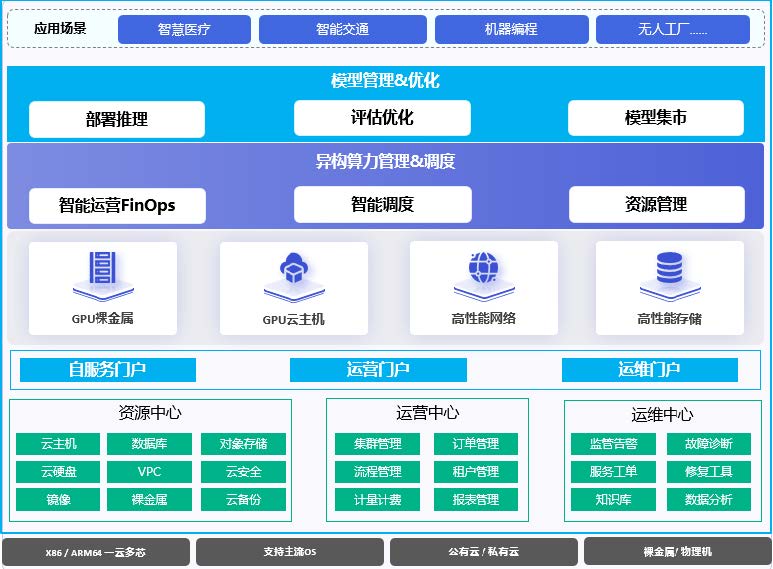Switch to the 自服务门户 portal tab
This screenshot has height=569, width=773.
(108, 370)
